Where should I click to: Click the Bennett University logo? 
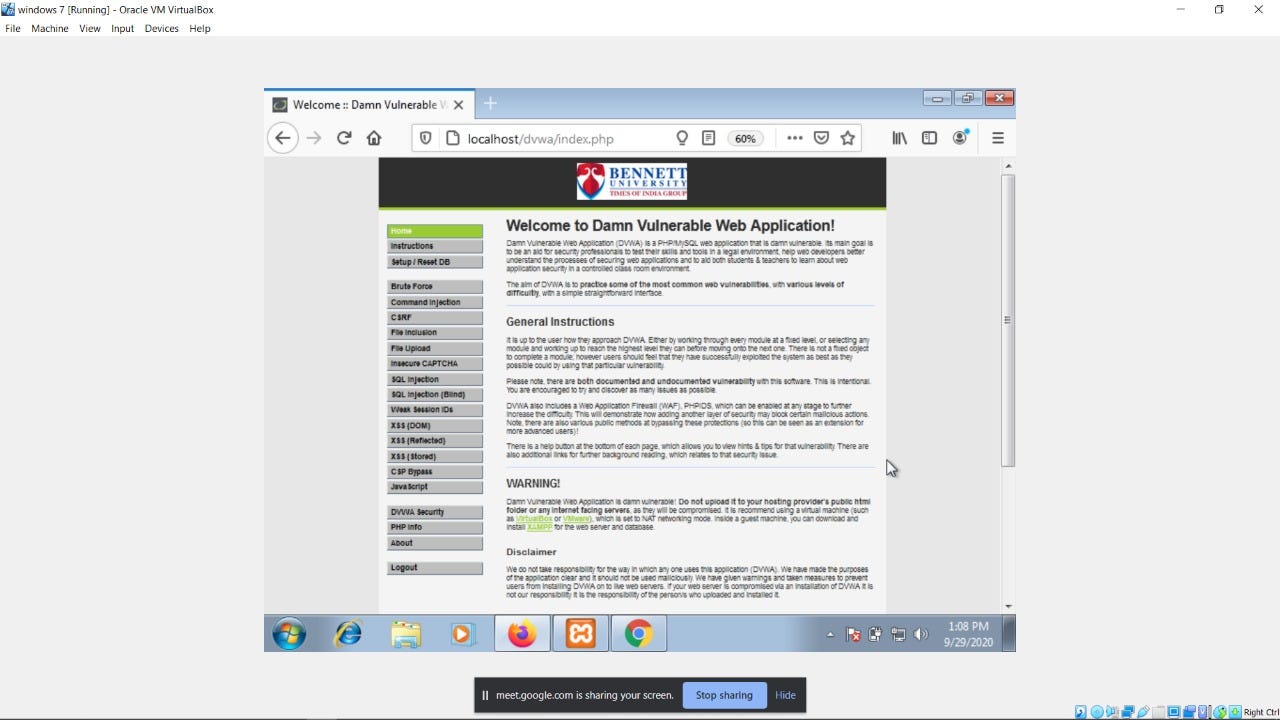tap(632, 181)
